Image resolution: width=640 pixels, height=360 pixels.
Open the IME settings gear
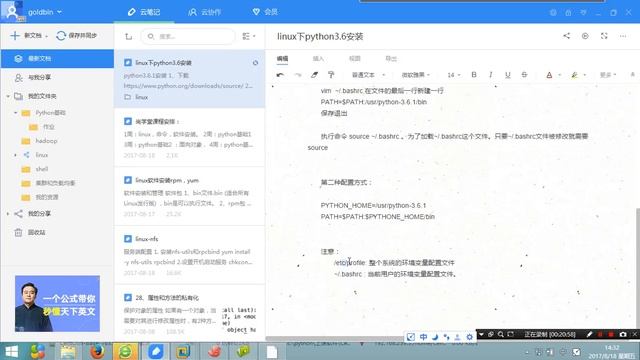coord(469,337)
